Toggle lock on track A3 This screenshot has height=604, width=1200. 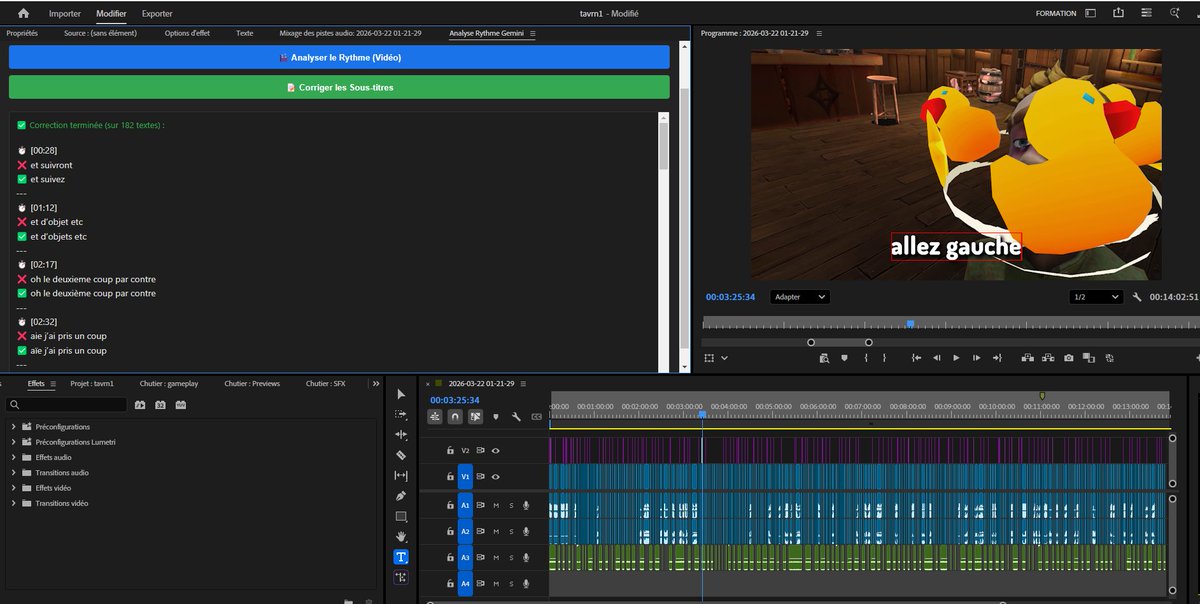tap(450, 558)
